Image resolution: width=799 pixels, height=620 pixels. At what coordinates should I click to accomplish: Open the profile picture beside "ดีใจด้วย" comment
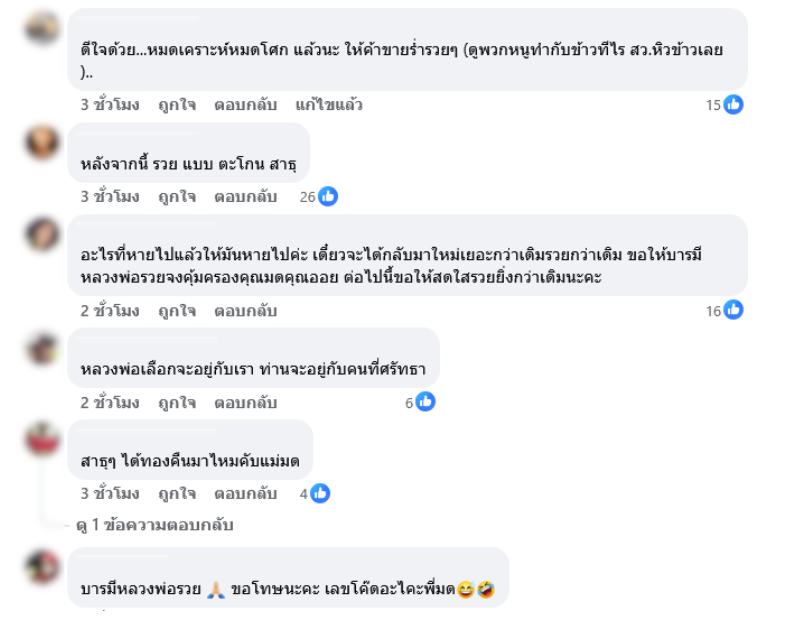pyautogui.click(x=43, y=27)
